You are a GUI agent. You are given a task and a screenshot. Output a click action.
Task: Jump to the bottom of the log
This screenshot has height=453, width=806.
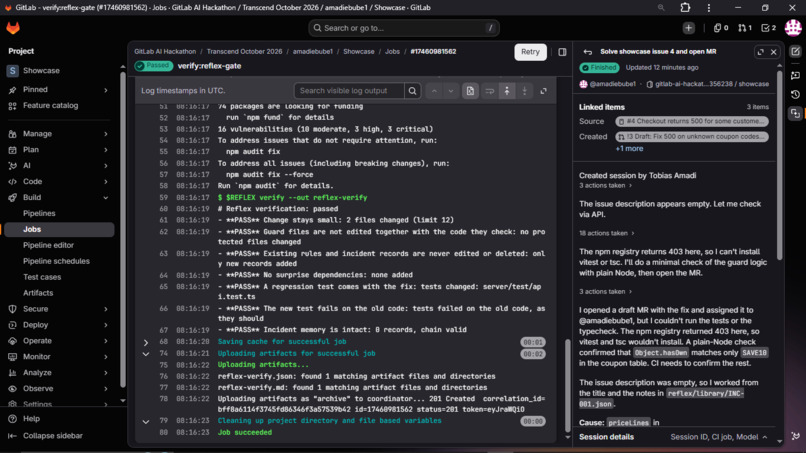click(x=524, y=91)
